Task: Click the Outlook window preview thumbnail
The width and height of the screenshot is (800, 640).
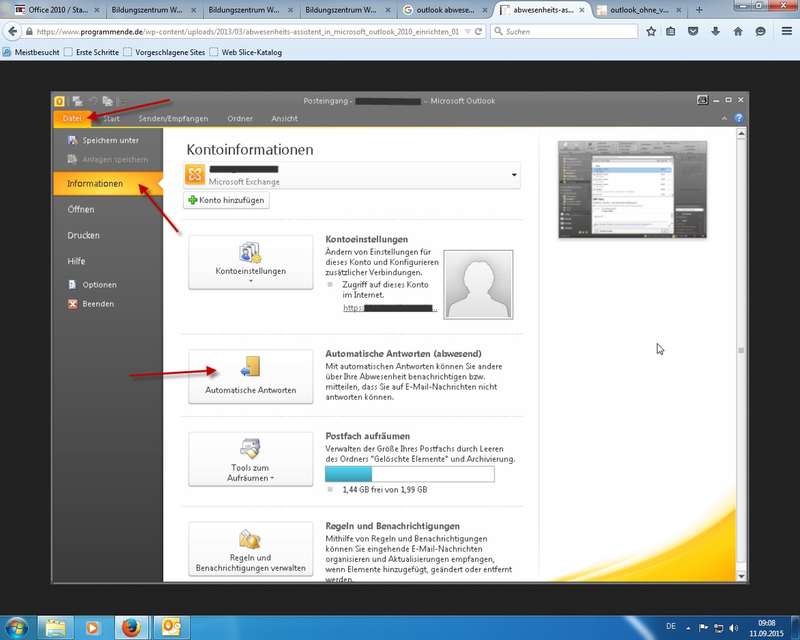Action: (x=633, y=189)
